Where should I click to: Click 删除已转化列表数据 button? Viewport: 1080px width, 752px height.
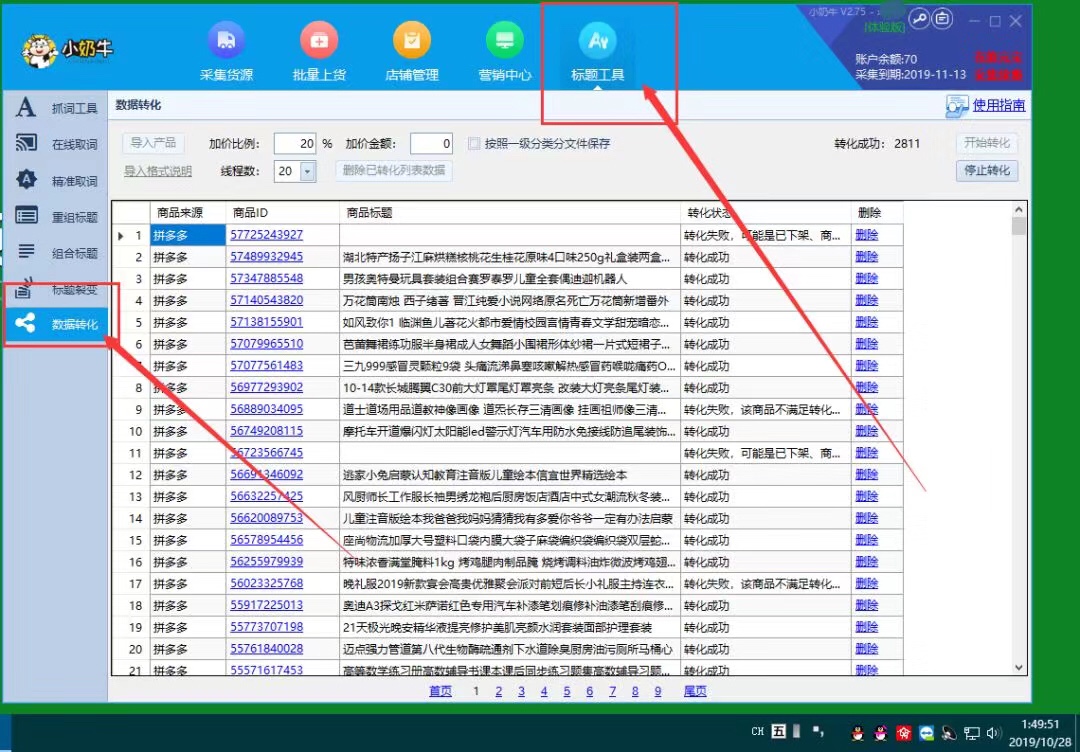click(394, 170)
